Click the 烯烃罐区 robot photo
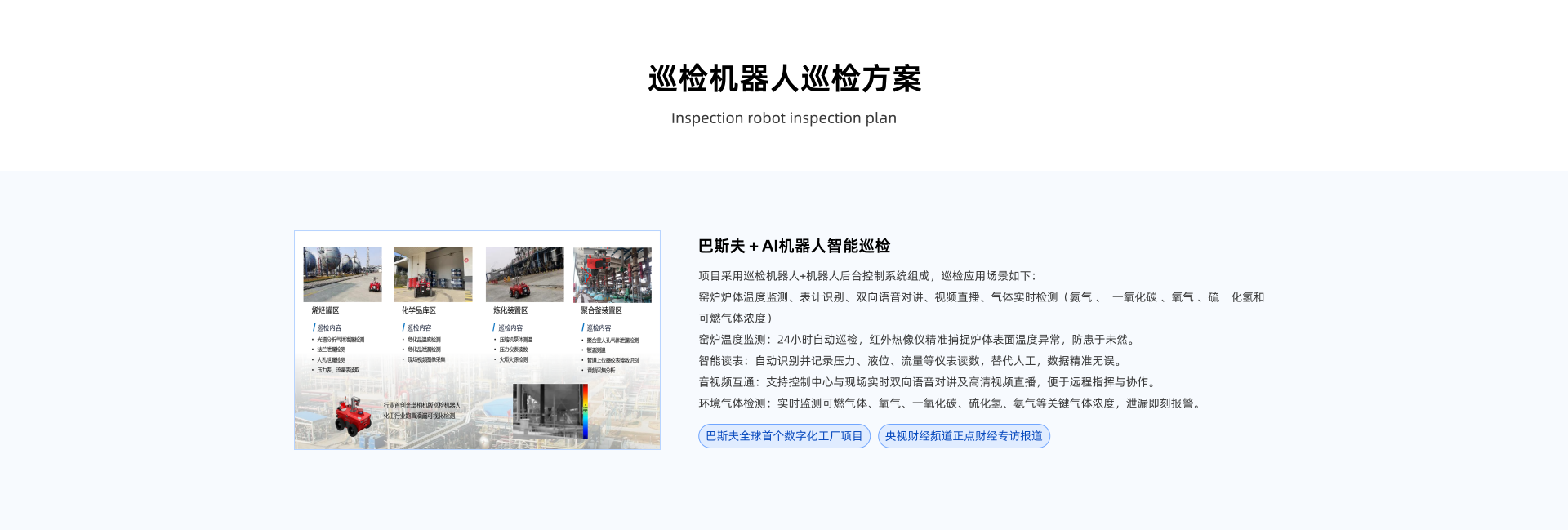The image size is (1568, 530). click(x=342, y=275)
